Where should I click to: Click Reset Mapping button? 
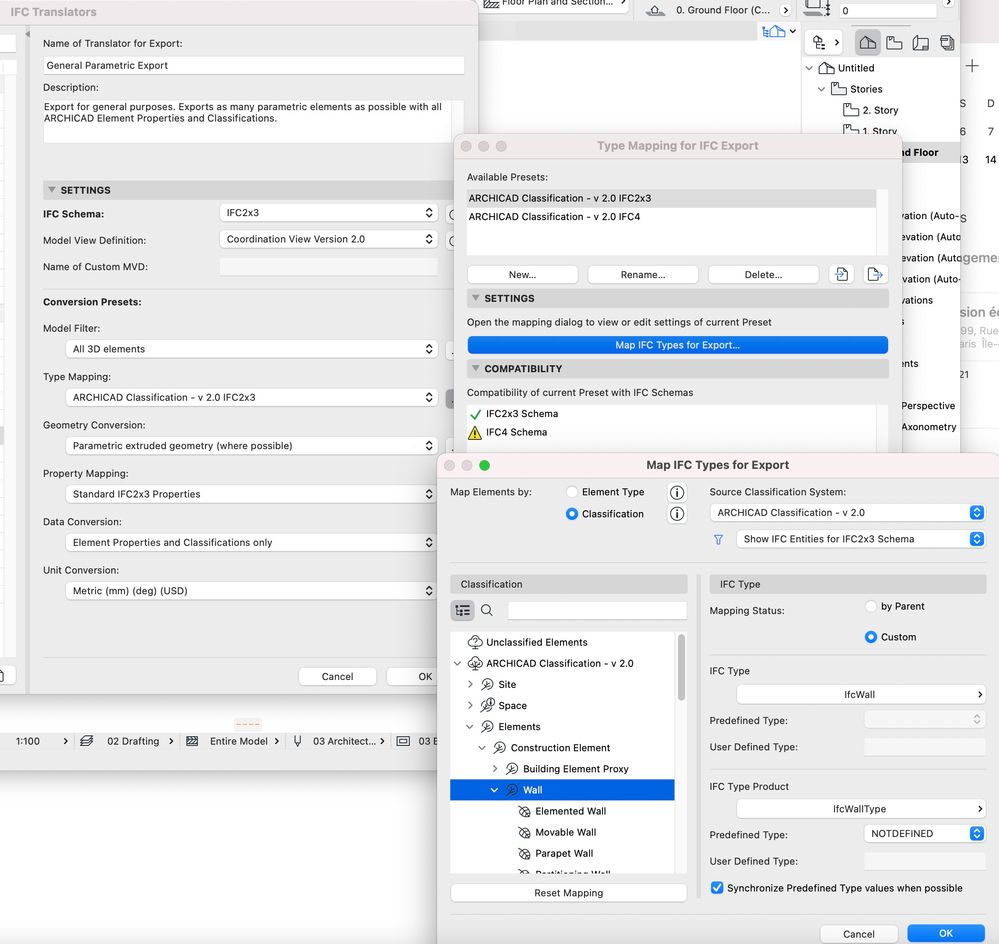tap(568, 893)
